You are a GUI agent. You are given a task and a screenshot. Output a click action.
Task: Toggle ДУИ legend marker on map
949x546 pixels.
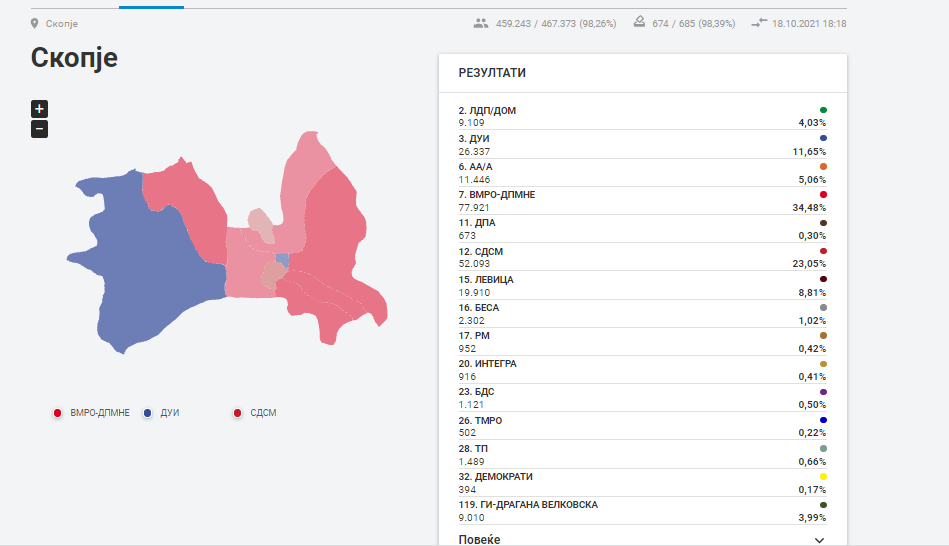pos(148,413)
